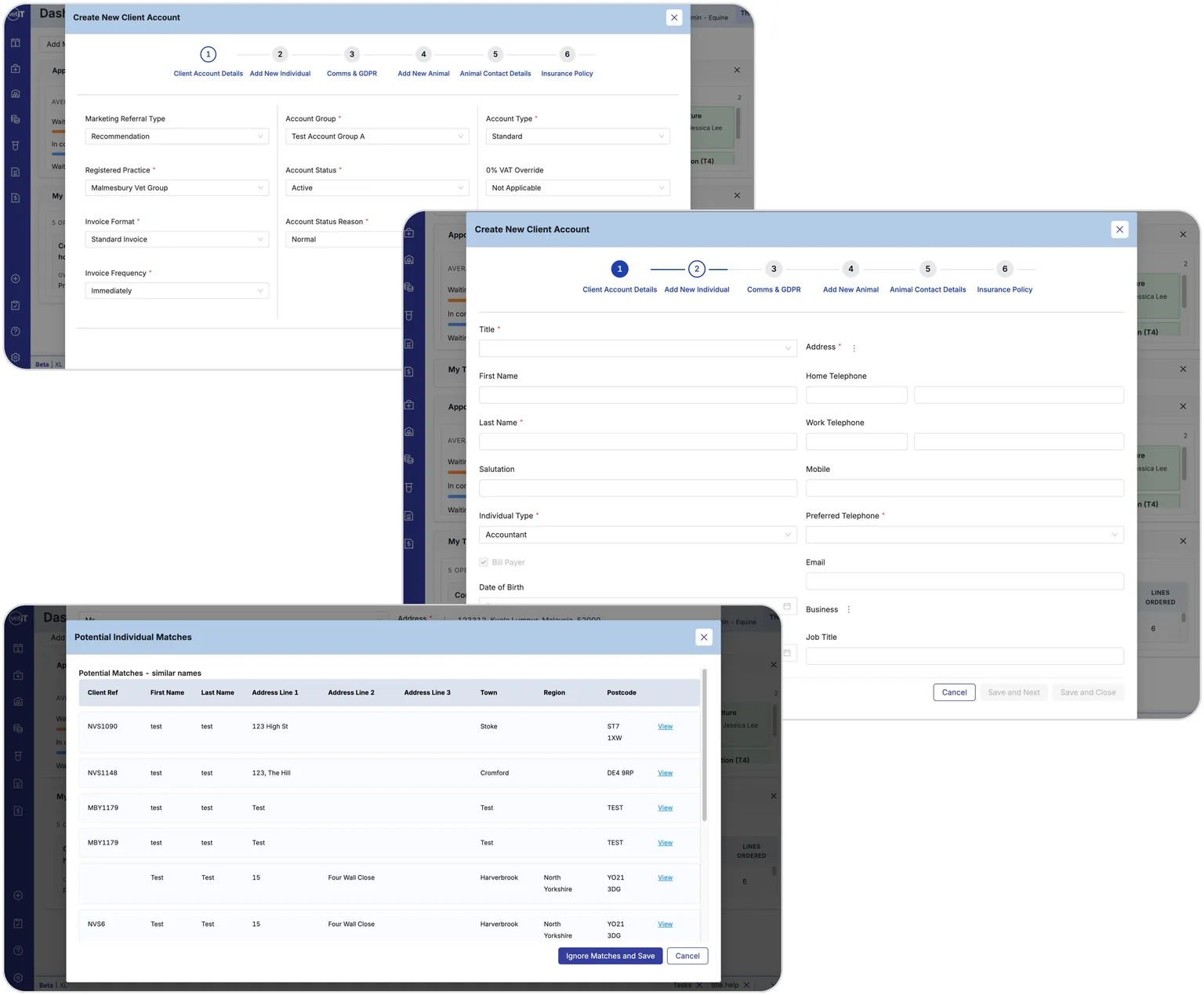1204x995 pixels.
Task: Open the settings gear beside the Marketing Referral form
Action: [16, 357]
